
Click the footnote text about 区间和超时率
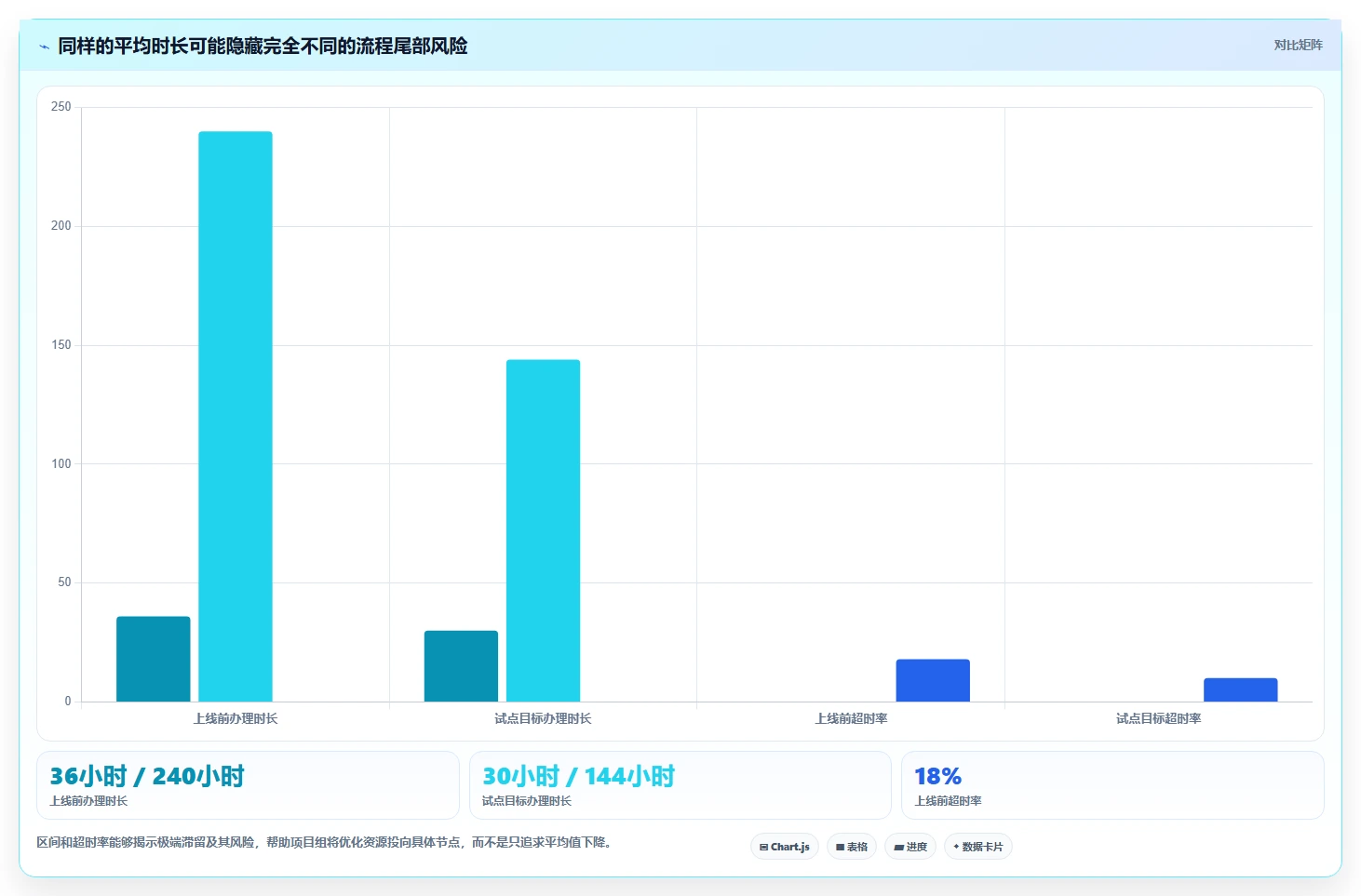point(326,842)
